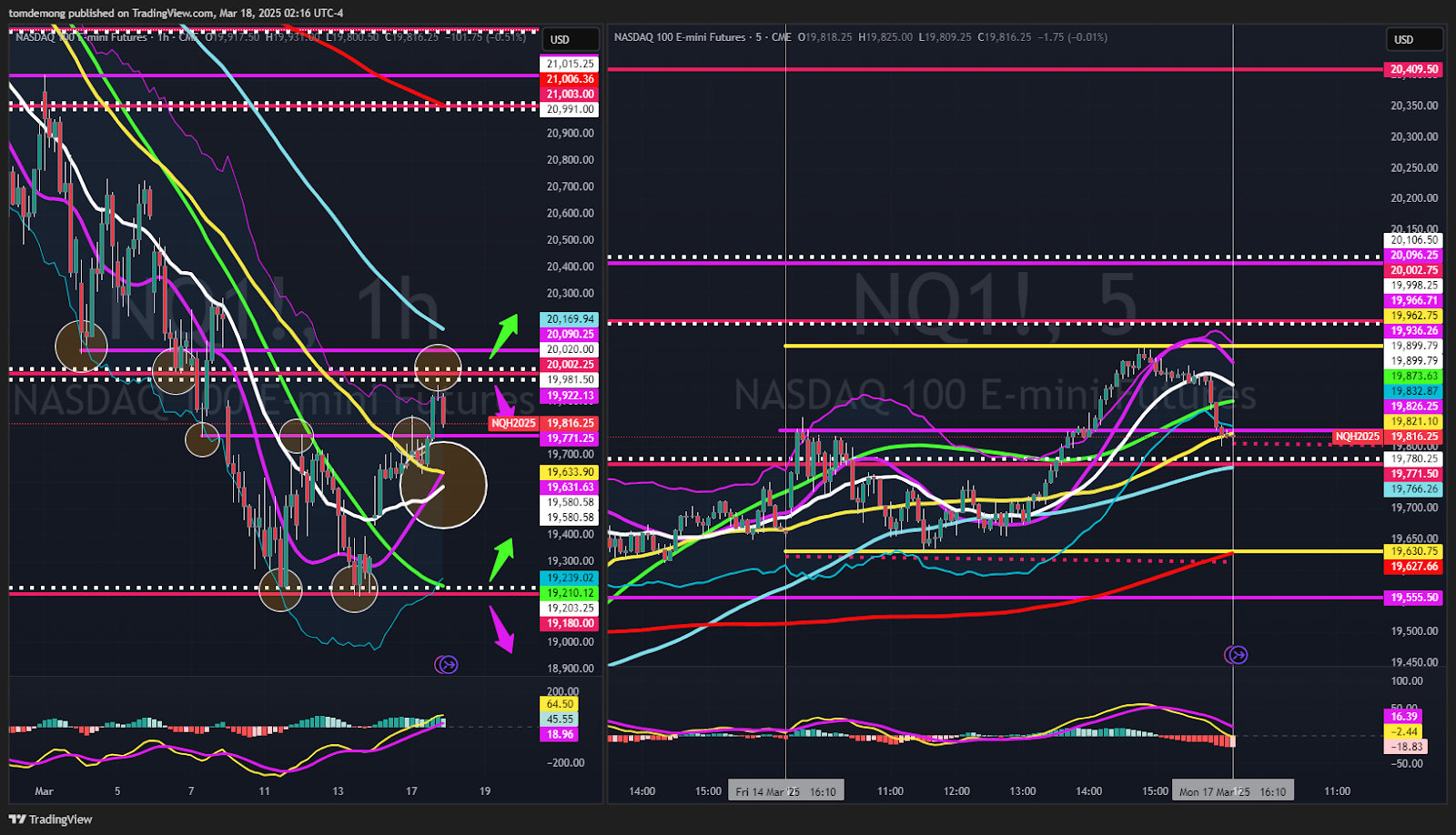Select the yellow -2.44 indicator value

pyautogui.click(x=1404, y=731)
